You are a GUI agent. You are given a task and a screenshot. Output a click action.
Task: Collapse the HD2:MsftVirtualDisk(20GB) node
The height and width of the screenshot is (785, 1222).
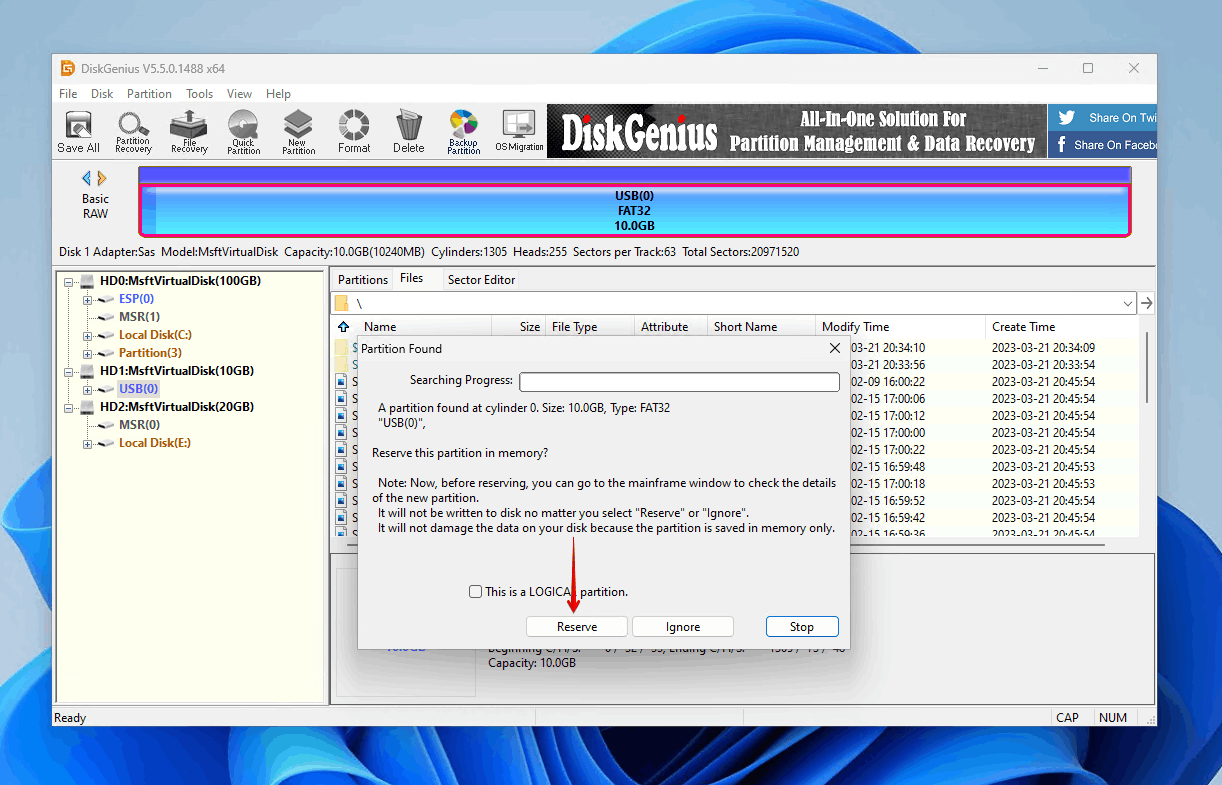tap(69, 408)
